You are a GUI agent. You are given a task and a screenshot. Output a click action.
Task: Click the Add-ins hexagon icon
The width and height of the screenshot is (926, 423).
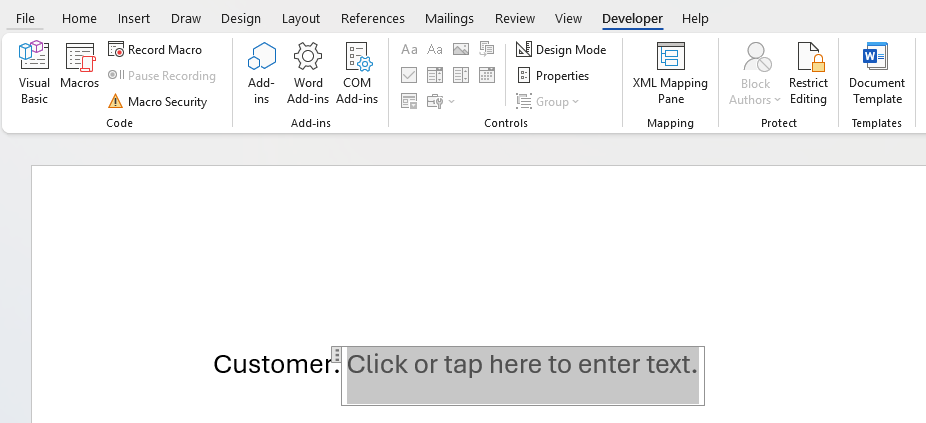coord(261,73)
